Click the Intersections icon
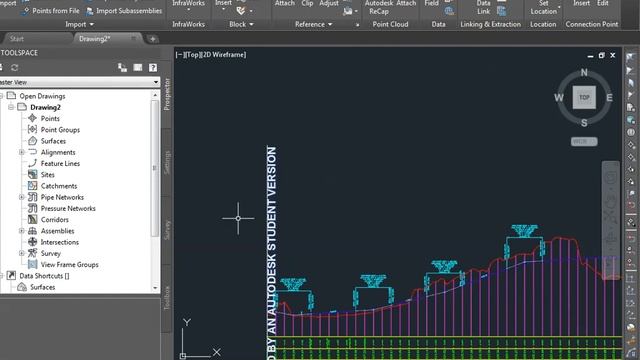The width and height of the screenshot is (640, 360). tap(32, 242)
